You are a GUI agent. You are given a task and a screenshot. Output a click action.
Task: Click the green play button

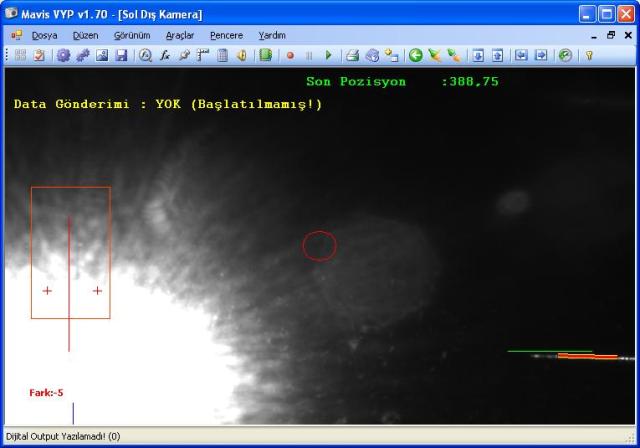point(329,55)
